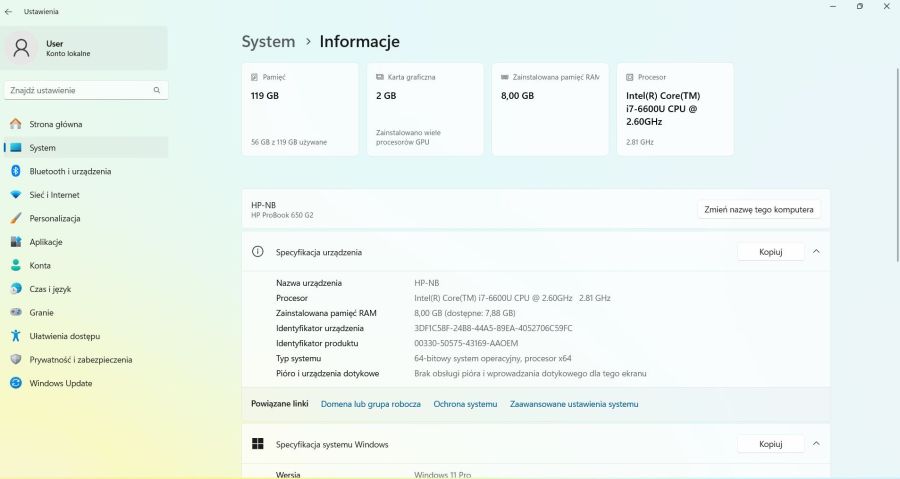
Task: Minimize the Ustawienia window
Action: coord(833,6)
